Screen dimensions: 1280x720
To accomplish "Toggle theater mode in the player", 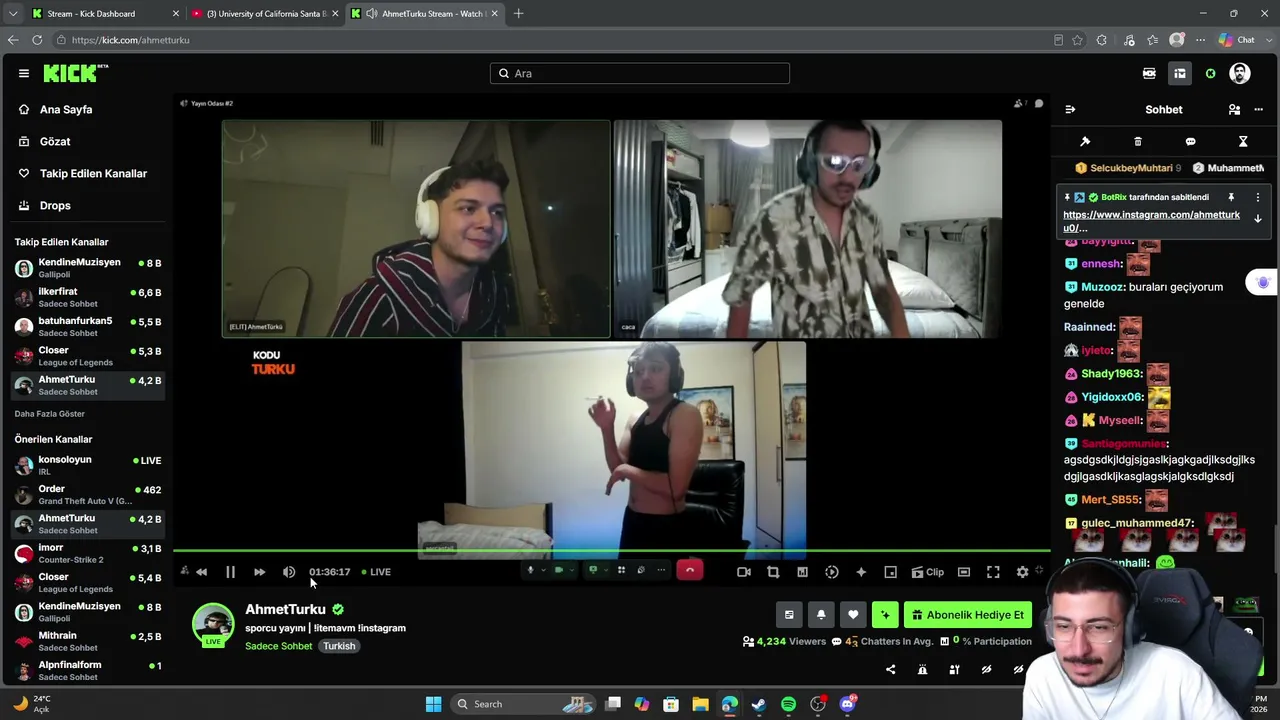I will 964,572.
